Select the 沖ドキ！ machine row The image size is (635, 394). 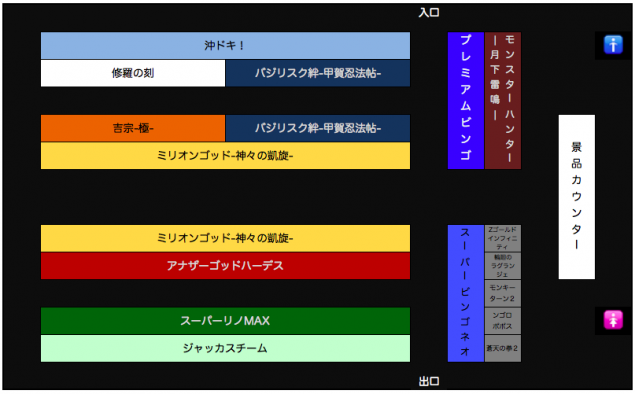pyautogui.click(x=225, y=45)
